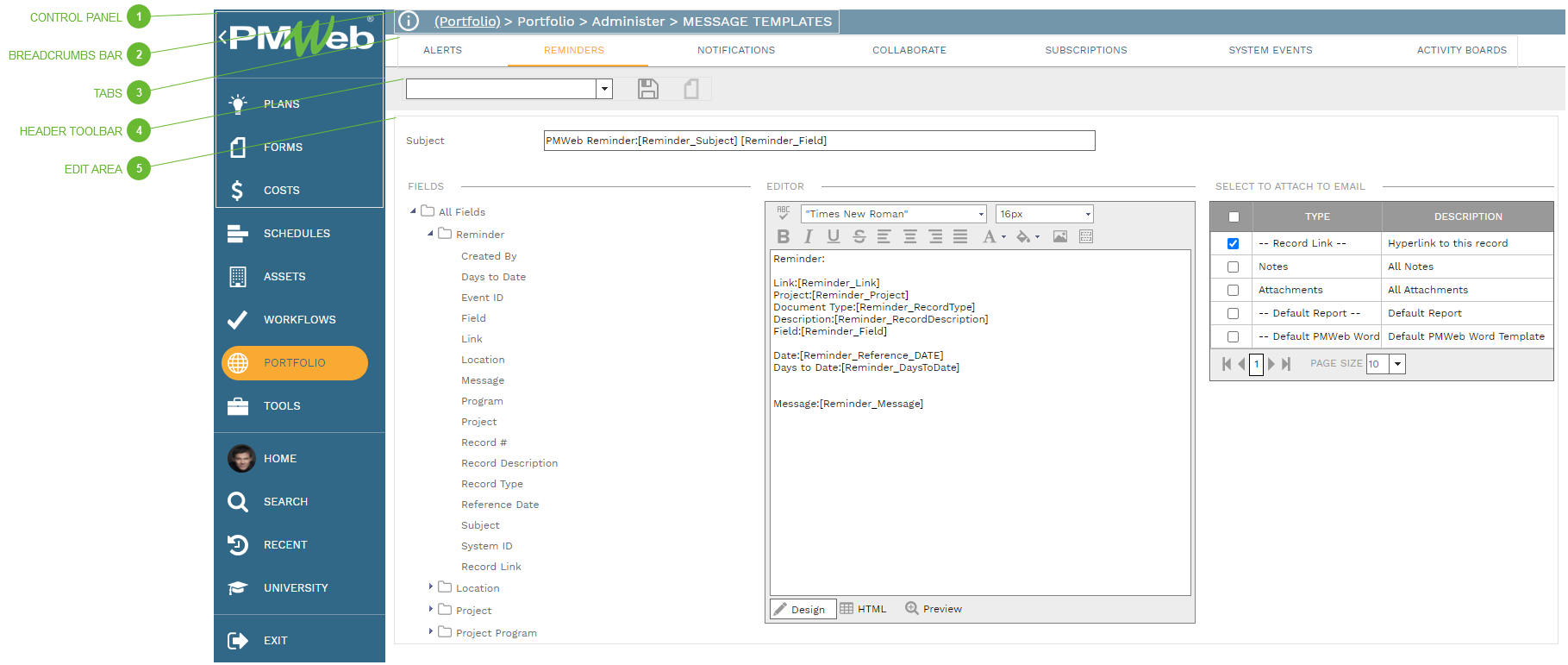Viewport: 1568px width, 665px height.
Task: Insert an image into the editor
Action: click(x=1059, y=236)
